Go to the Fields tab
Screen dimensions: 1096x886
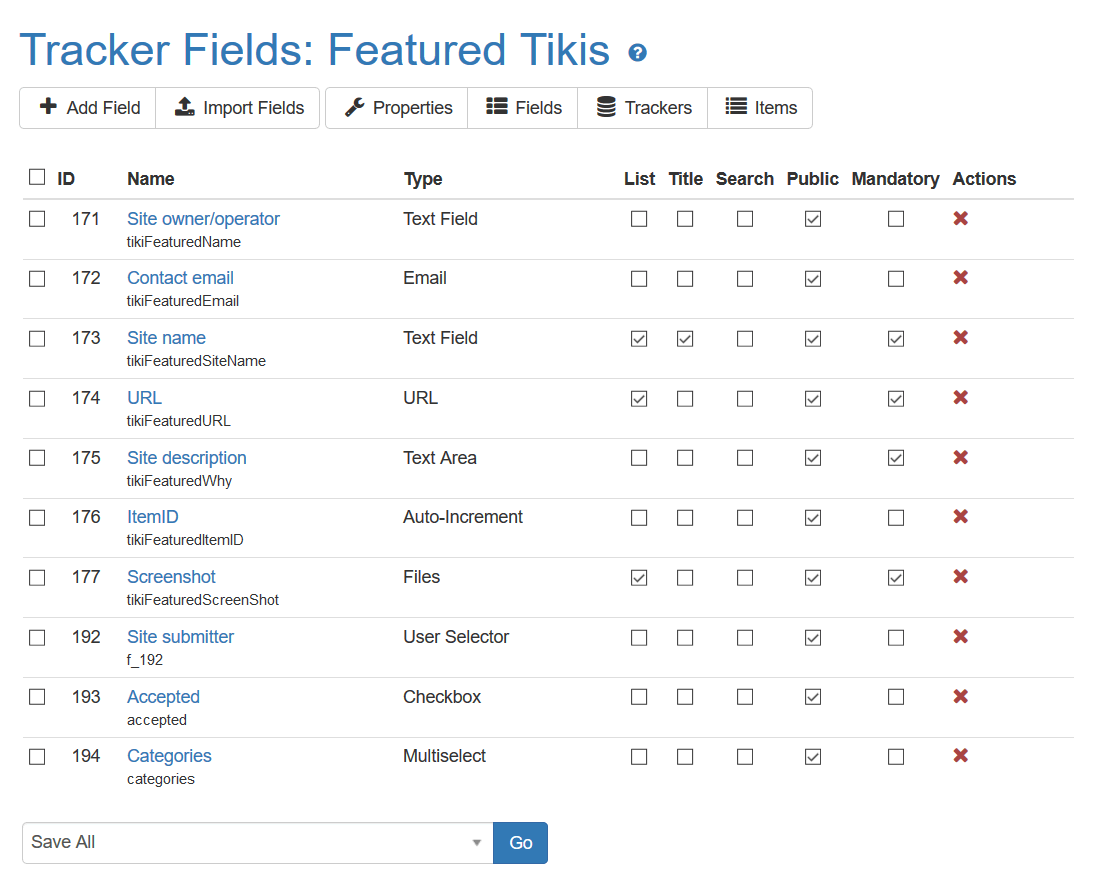[523, 108]
